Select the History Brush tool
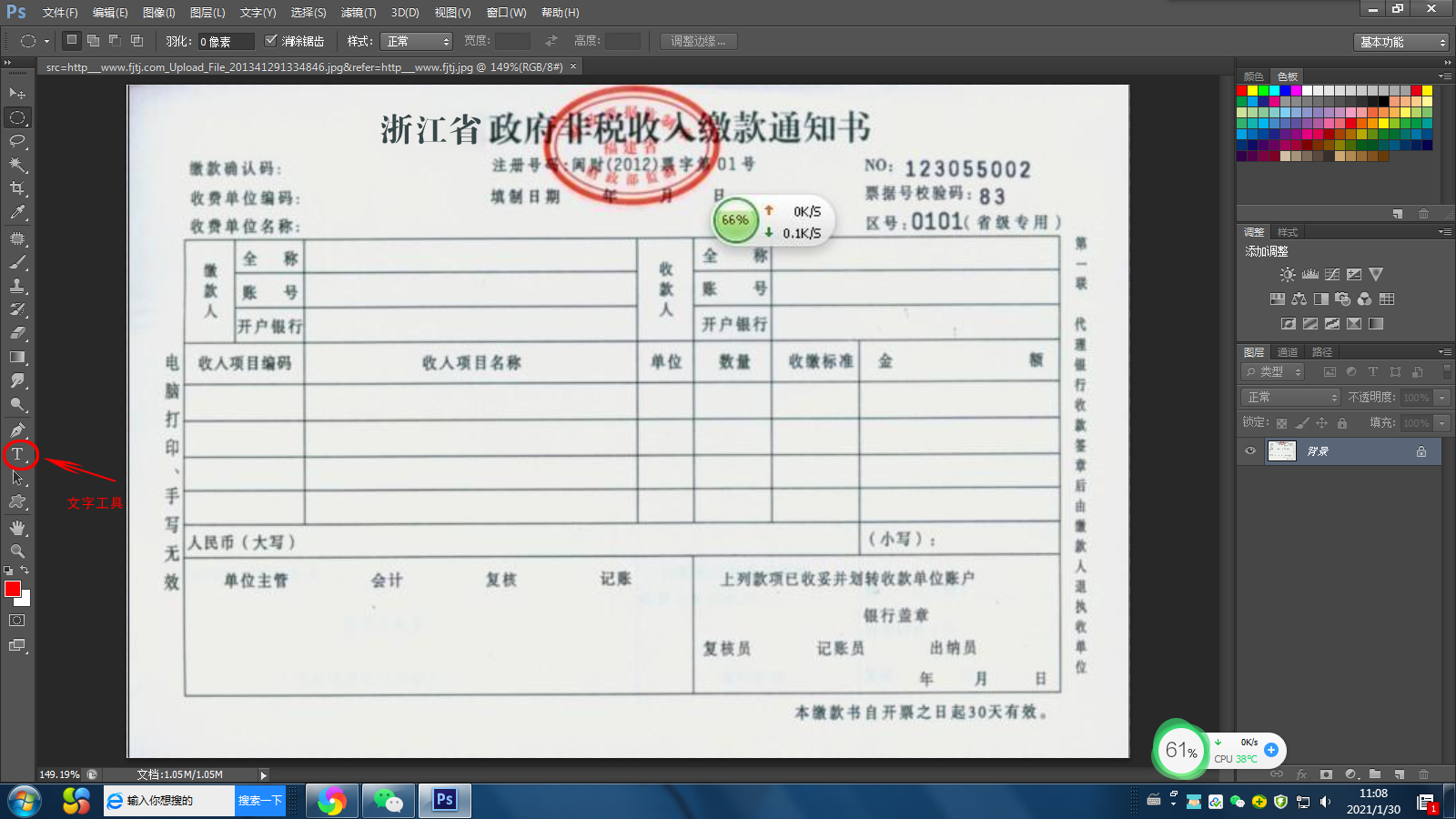The width and height of the screenshot is (1456, 819). click(17, 309)
